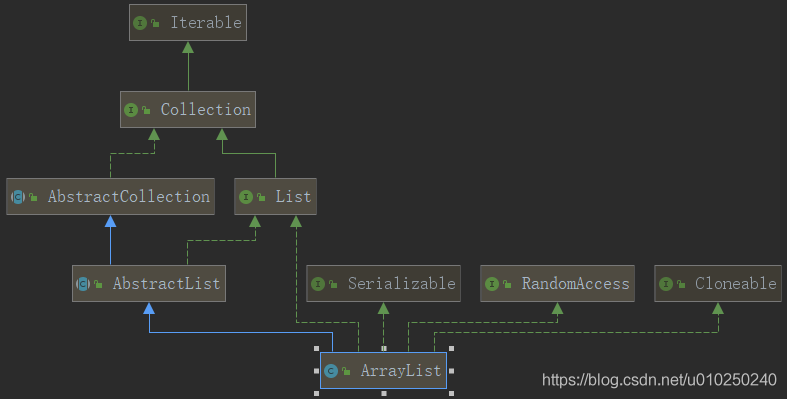Click the green lock icon on ArrayList
The image size is (787, 399).
pyautogui.click(x=346, y=371)
